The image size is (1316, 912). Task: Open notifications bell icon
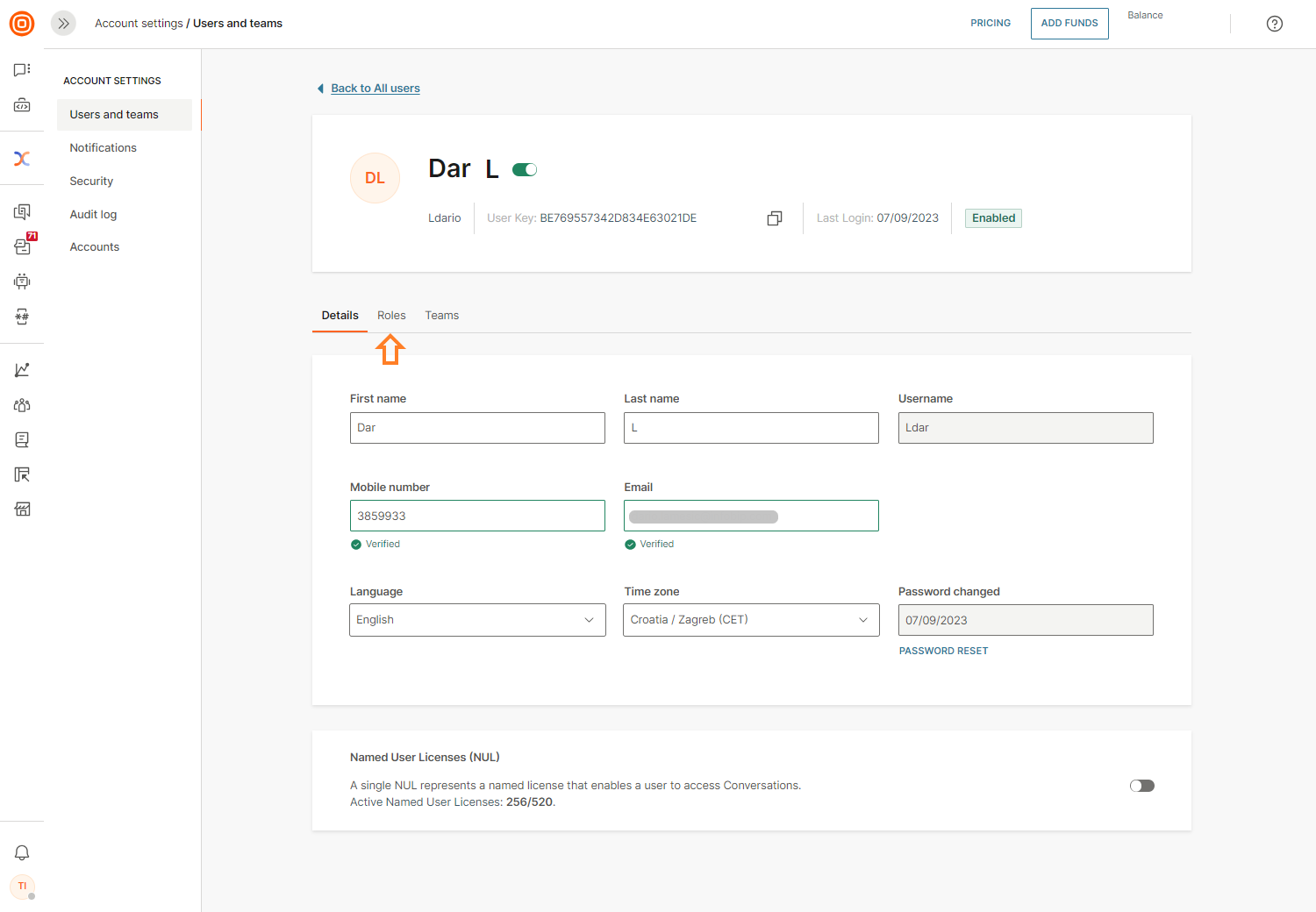22,852
